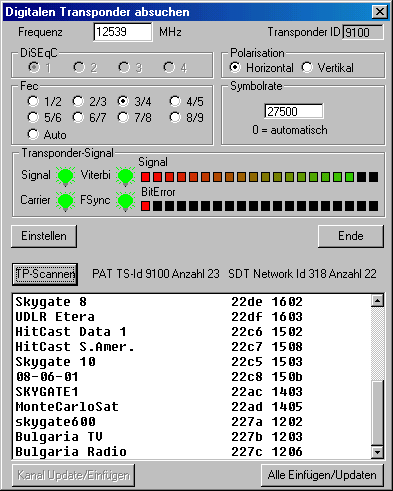This screenshot has width=393, height=491.
Task: Click the channel list scroll up arrow
Action: point(377,301)
